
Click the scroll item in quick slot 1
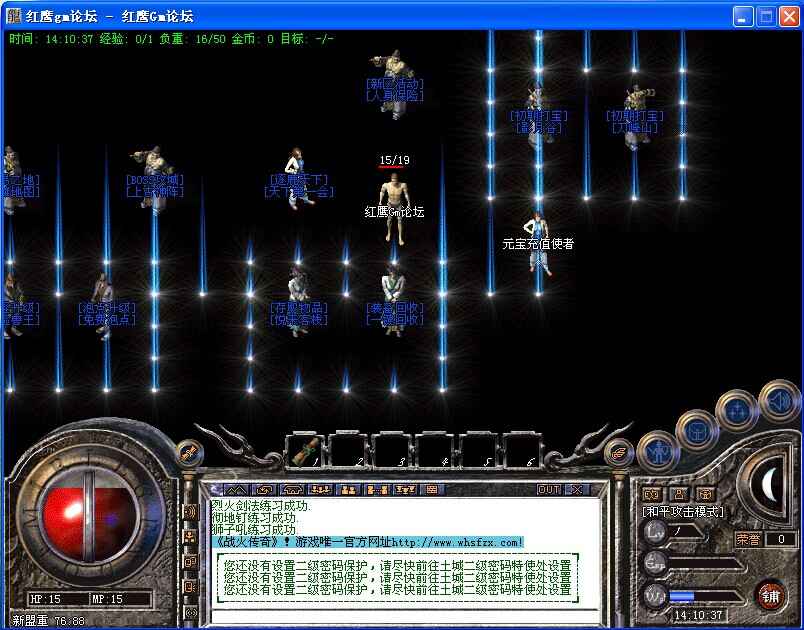tap(306, 450)
